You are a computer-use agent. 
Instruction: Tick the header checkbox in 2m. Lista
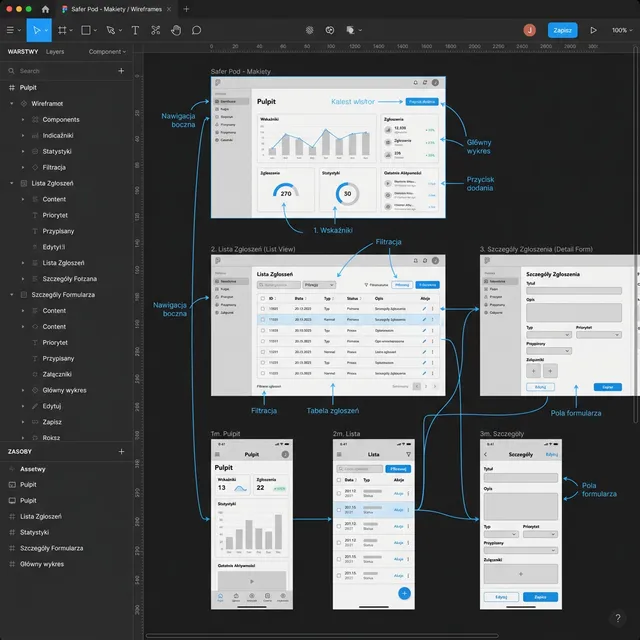[x=339, y=480]
